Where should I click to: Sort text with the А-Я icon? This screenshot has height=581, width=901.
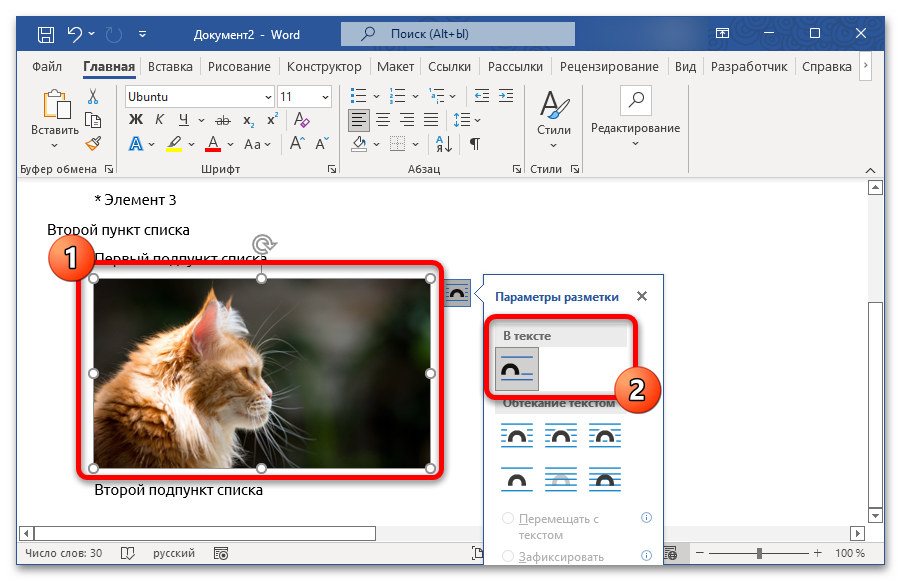[444, 144]
